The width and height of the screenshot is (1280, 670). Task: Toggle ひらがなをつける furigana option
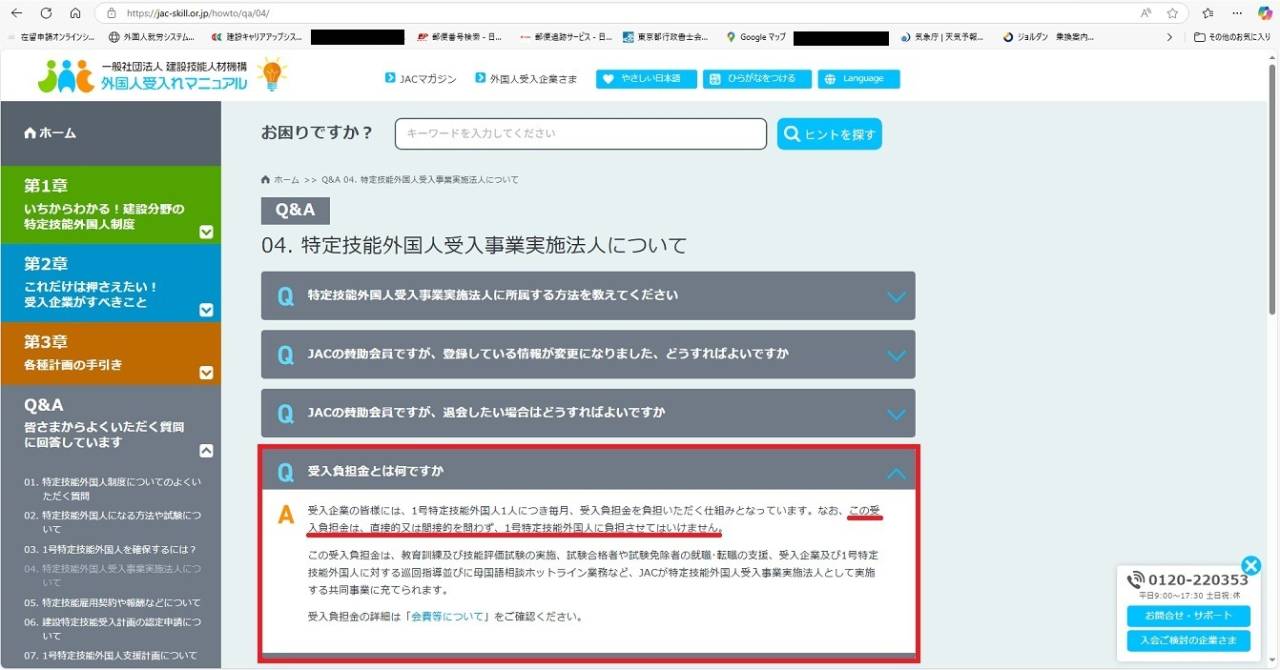[x=757, y=79]
